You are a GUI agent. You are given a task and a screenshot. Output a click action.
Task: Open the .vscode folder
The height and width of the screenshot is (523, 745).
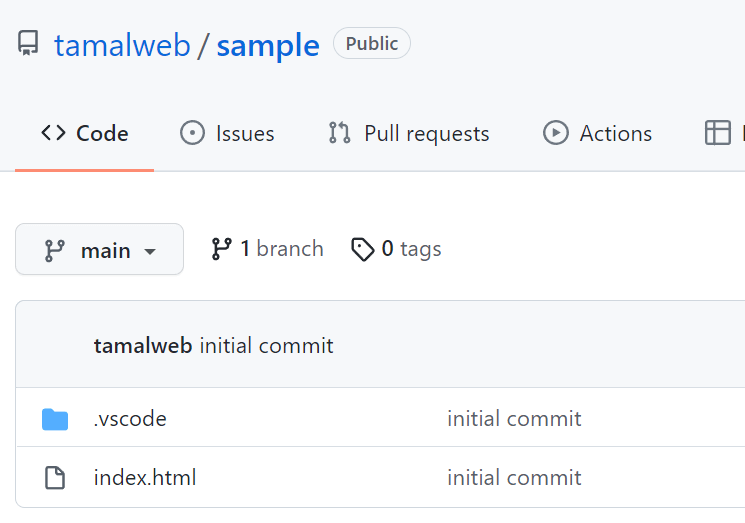coord(130,419)
